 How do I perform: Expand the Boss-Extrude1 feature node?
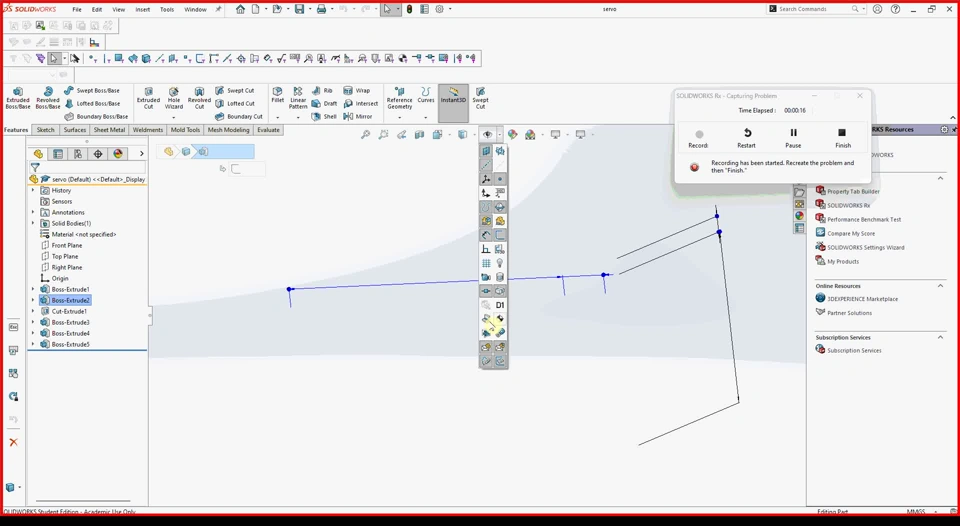[33, 289]
